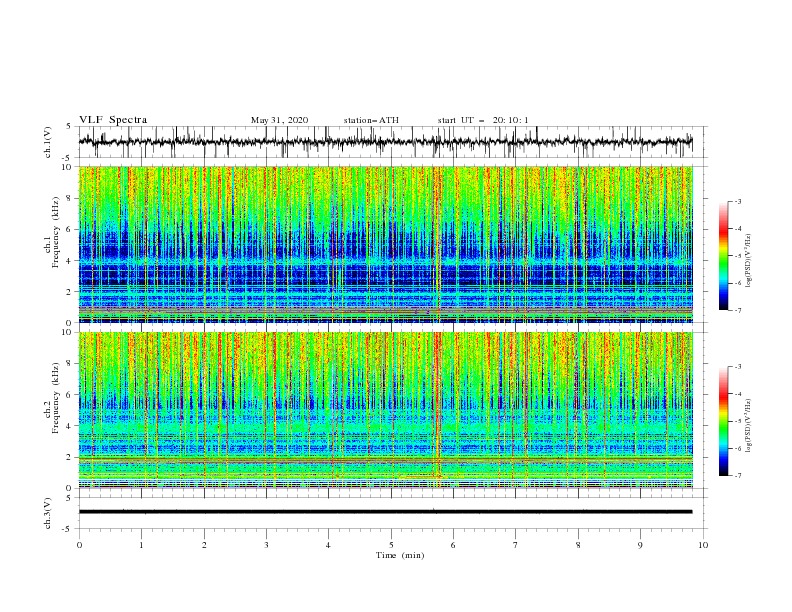This screenshot has height=612, width=792.
Task: Pick the ch.2 spectrogram color bar
Action: pyautogui.click(x=723, y=421)
